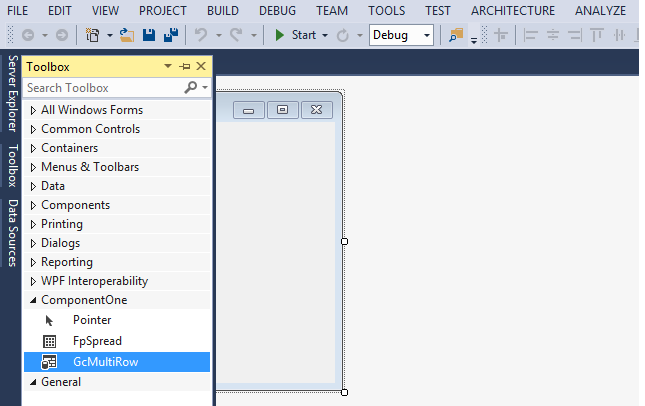The image size is (645, 406).
Task: Open the search options dropdown arrow
Action: click(x=205, y=88)
